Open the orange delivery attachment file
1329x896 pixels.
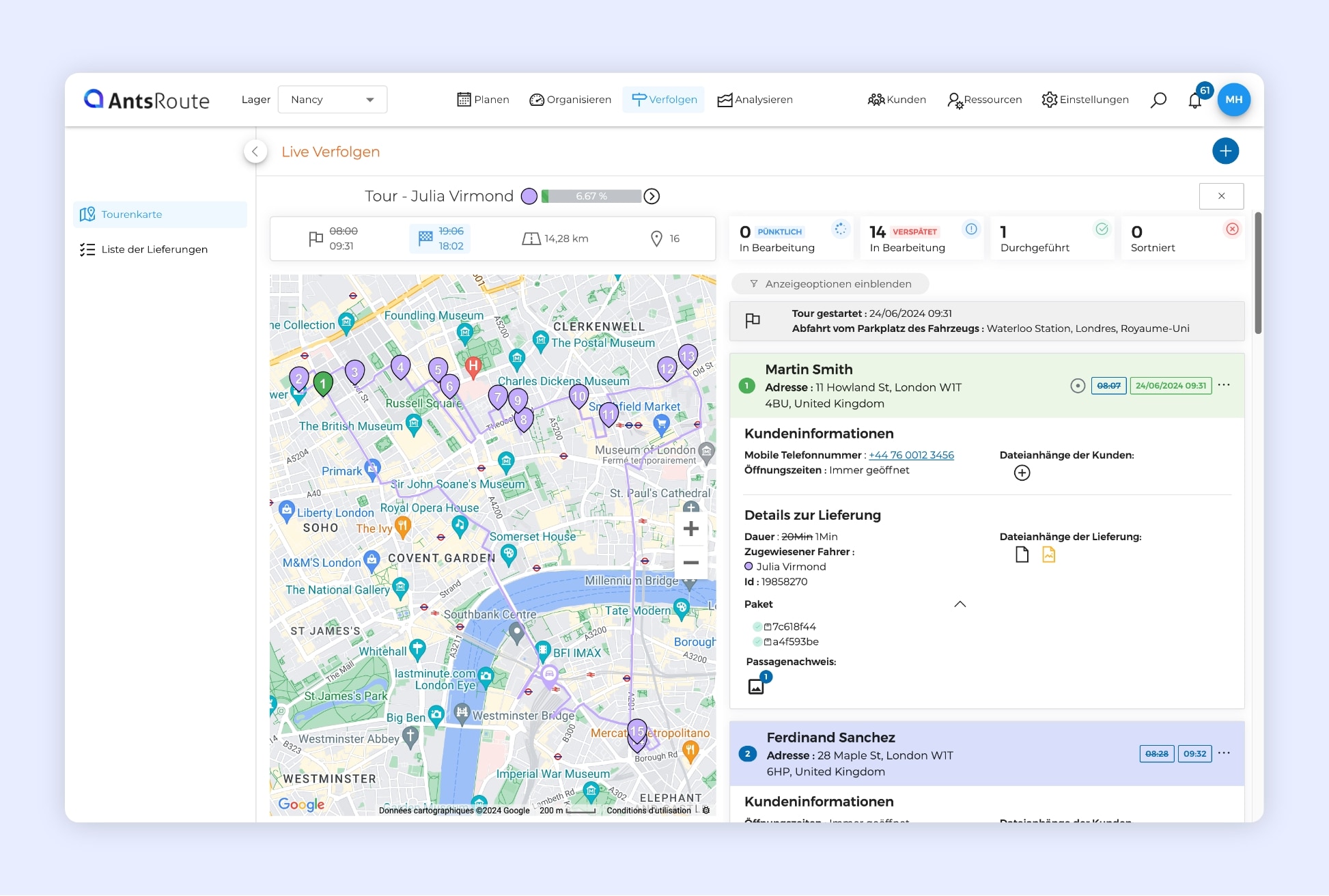coord(1048,555)
